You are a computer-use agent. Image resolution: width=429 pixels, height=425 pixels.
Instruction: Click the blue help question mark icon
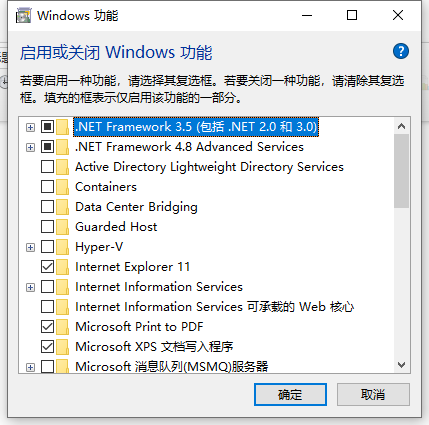(401, 51)
